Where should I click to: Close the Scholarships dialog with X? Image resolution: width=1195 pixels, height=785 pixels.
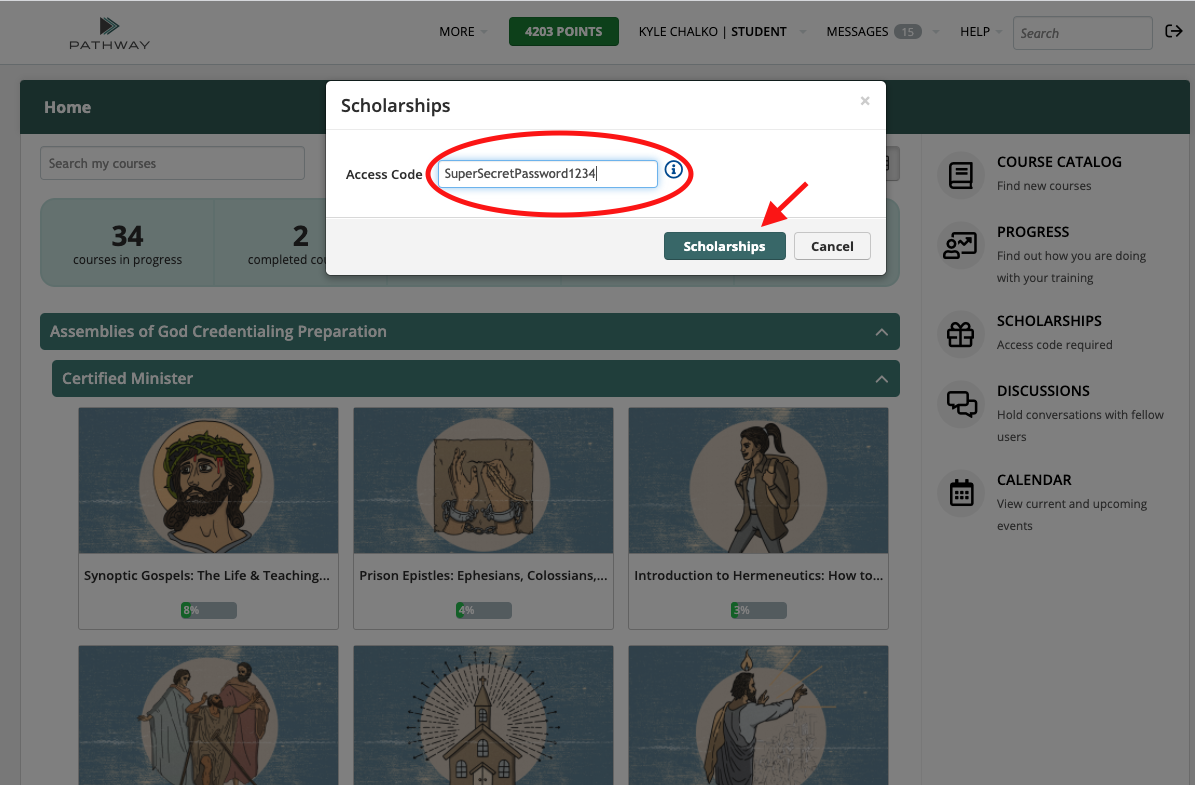coord(865,101)
